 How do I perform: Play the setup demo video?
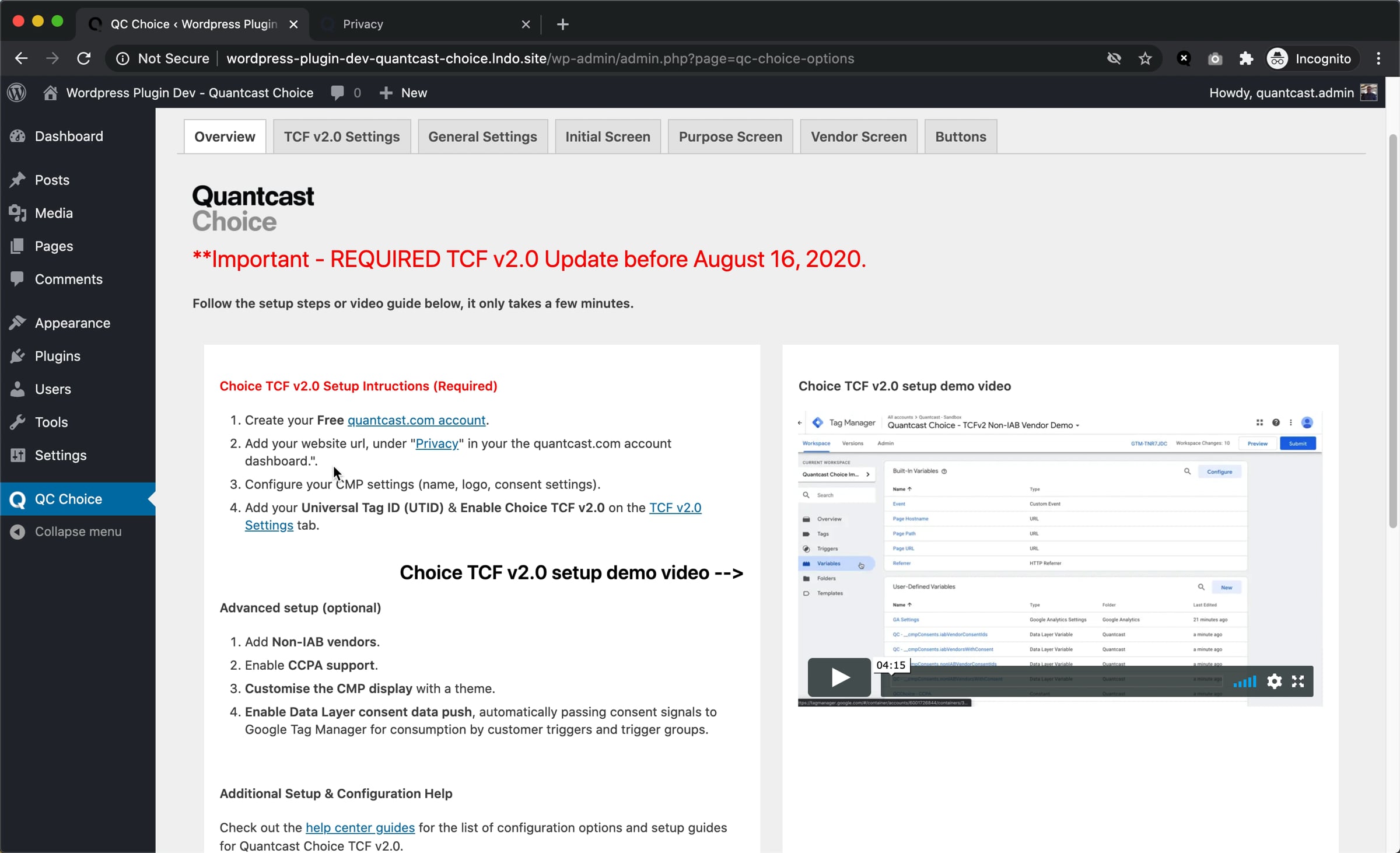(x=839, y=677)
